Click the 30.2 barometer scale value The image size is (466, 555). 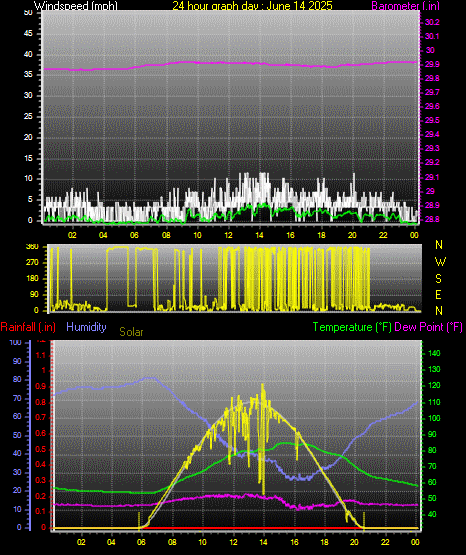(432, 22)
